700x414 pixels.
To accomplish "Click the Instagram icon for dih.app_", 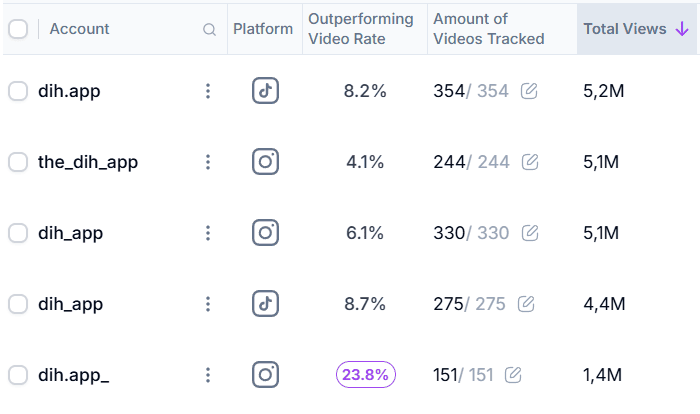I will (265, 375).
